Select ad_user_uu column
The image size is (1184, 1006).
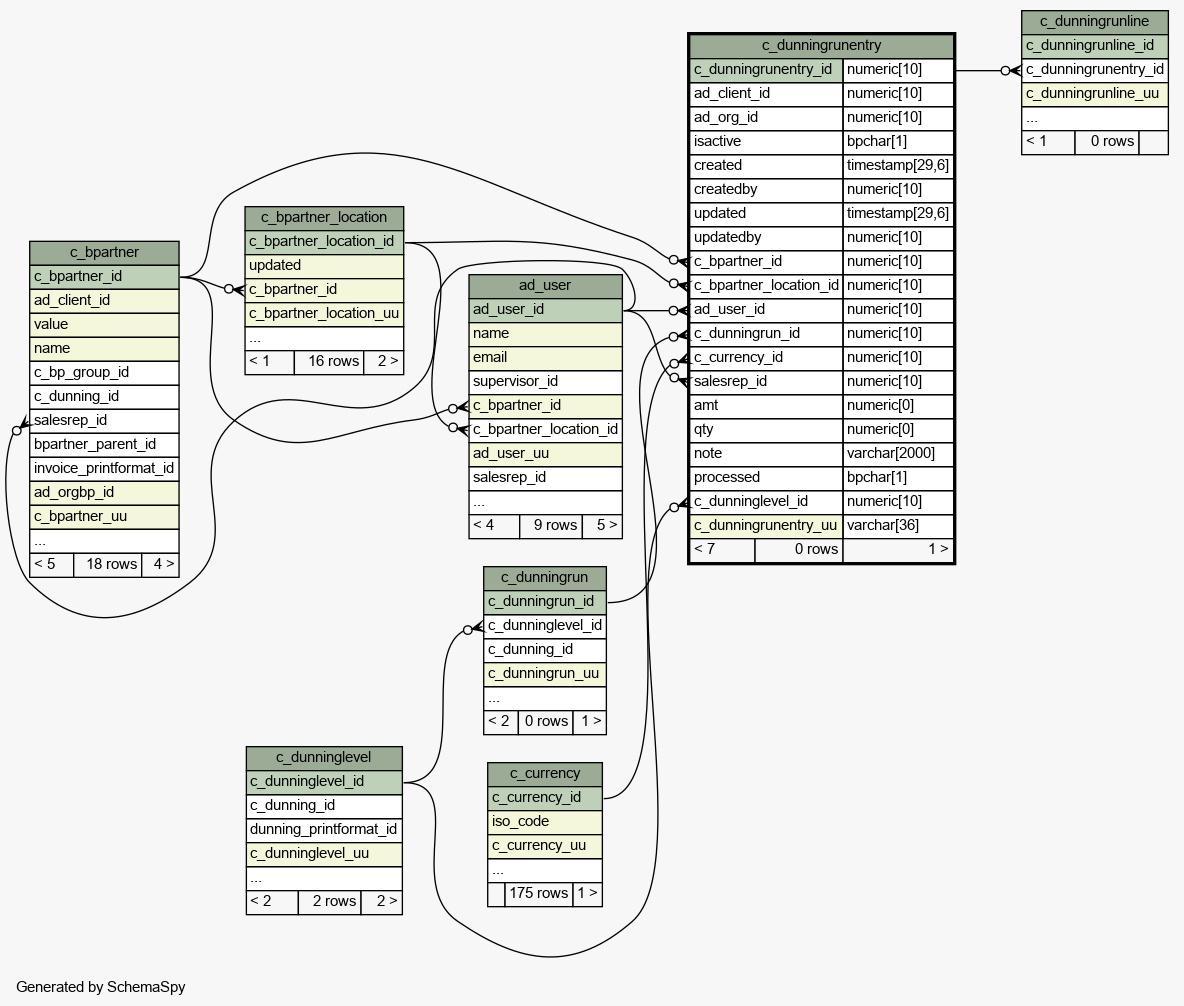tap(545, 454)
